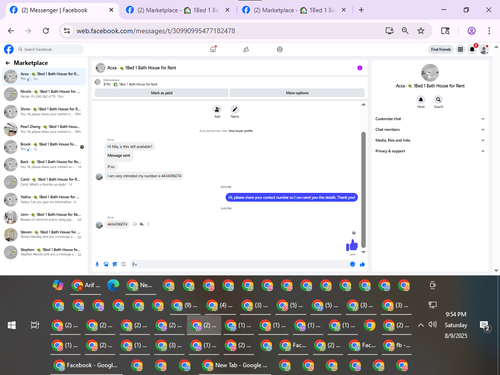
Task: Click the Facebook logo home icon
Action: click(x=9, y=49)
